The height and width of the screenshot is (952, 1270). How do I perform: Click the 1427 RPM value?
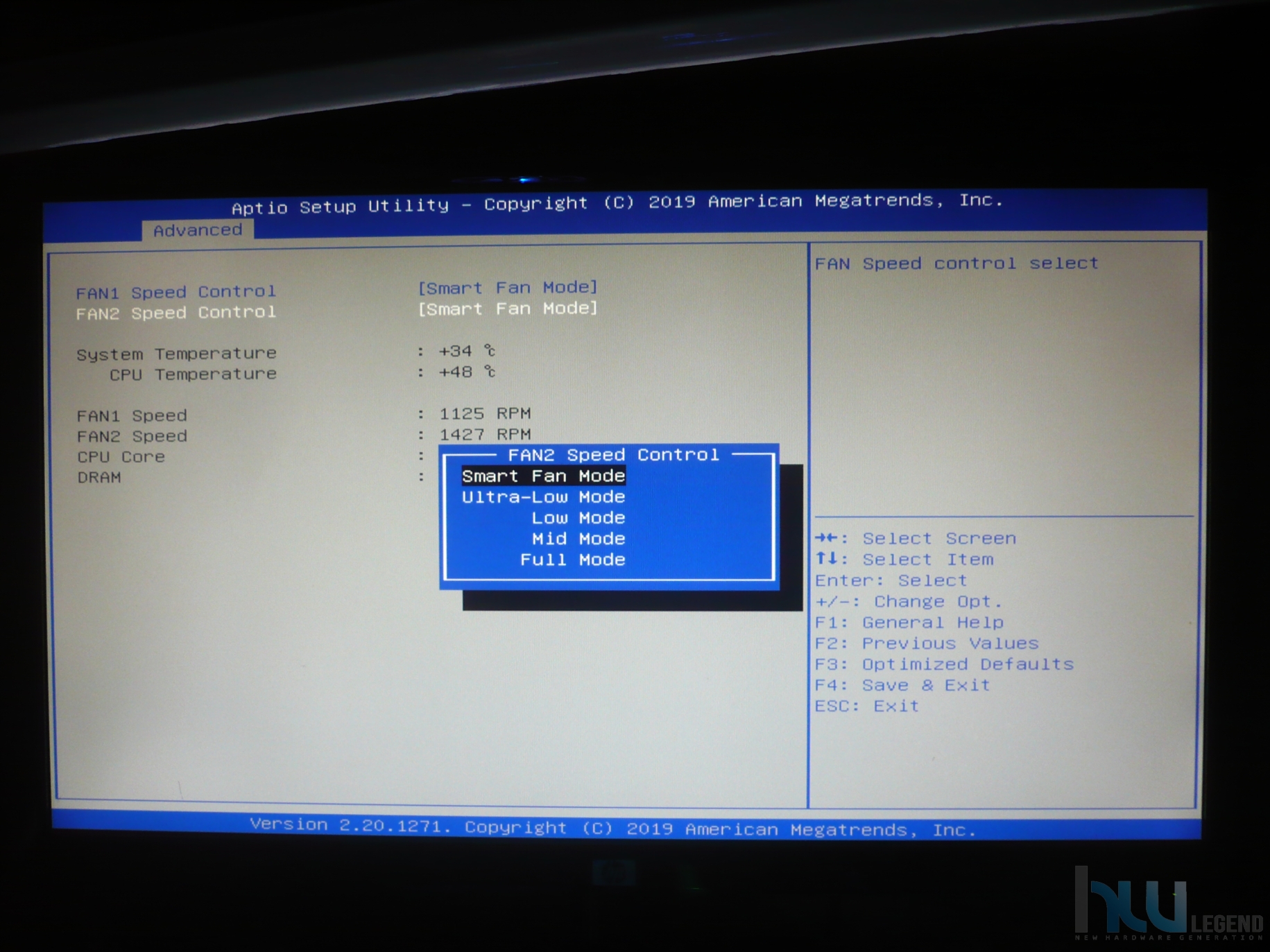(485, 434)
